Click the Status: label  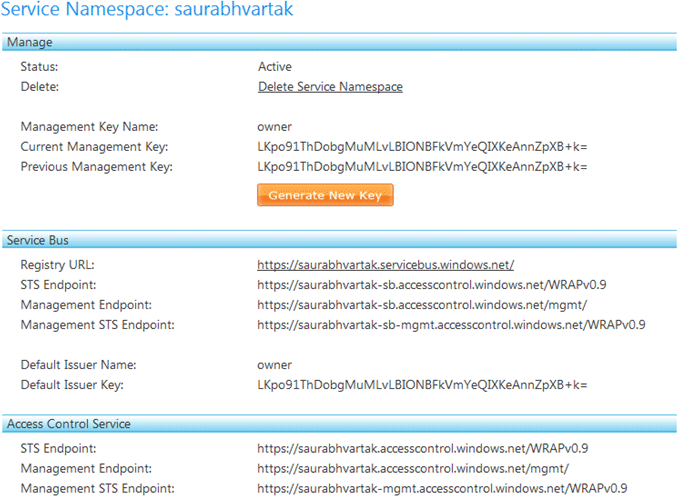(x=39, y=66)
